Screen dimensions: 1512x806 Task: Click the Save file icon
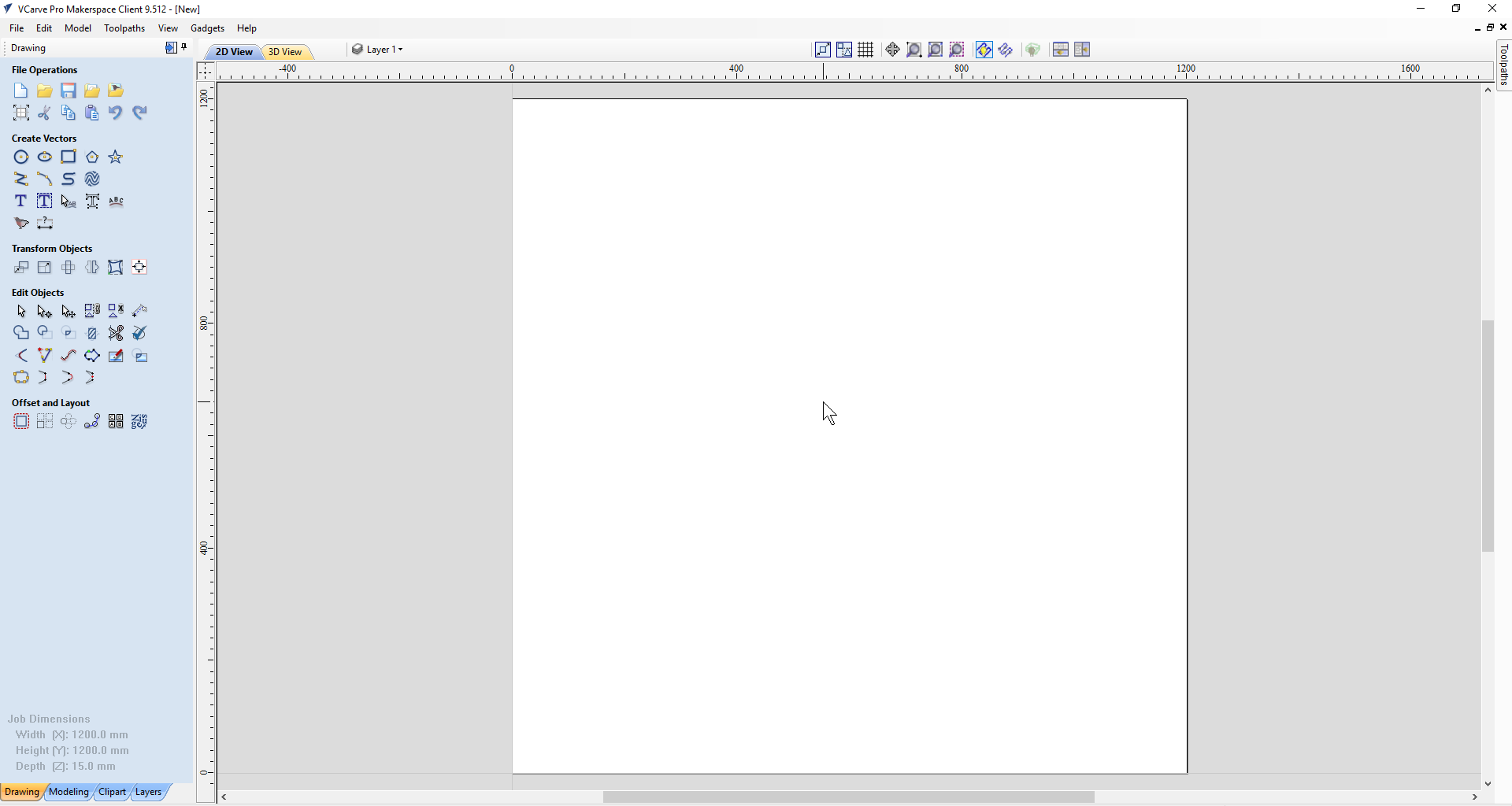pos(69,91)
